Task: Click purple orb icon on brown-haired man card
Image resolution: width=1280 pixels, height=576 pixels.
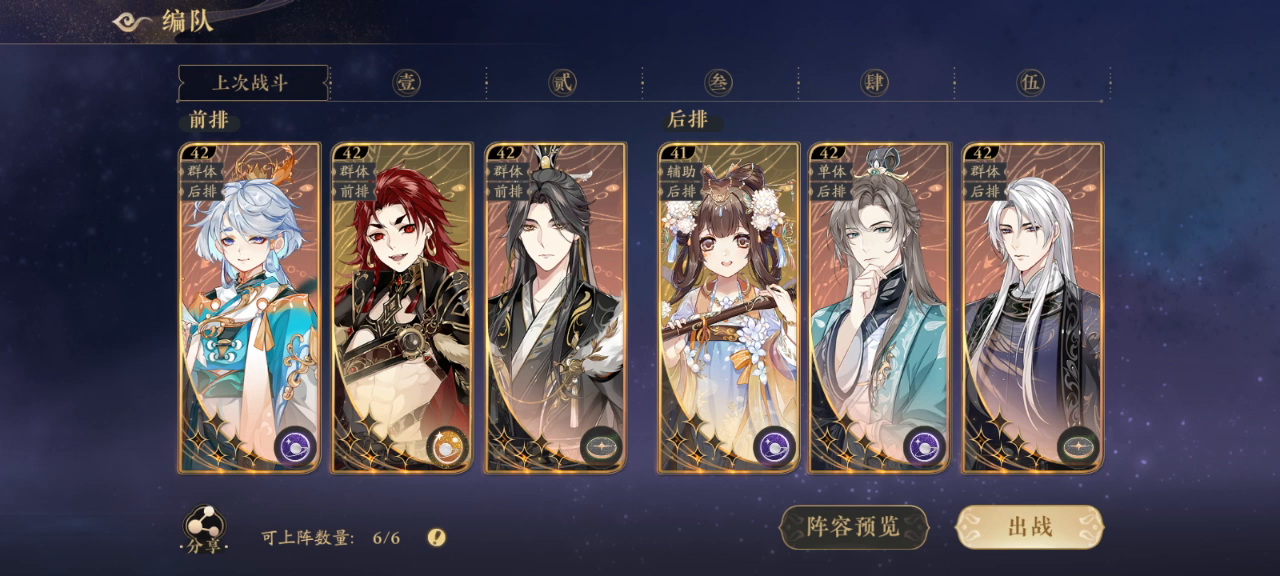Action: pos(925,446)
